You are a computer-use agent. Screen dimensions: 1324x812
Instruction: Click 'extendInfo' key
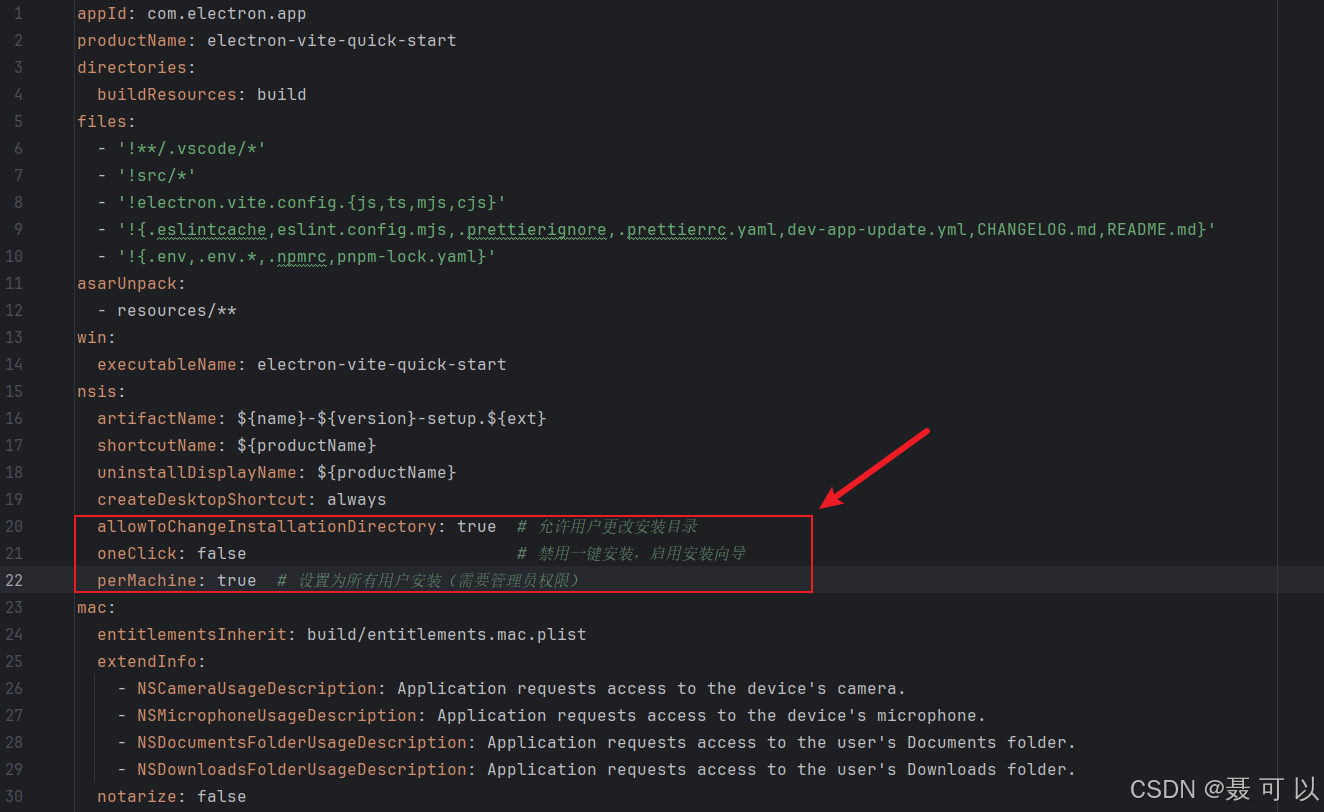[x=147, y=662]
